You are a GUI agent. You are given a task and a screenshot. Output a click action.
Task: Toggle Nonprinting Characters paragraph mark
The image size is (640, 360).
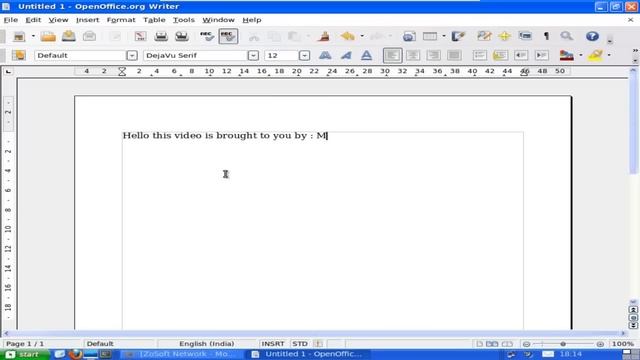point(546,36)
